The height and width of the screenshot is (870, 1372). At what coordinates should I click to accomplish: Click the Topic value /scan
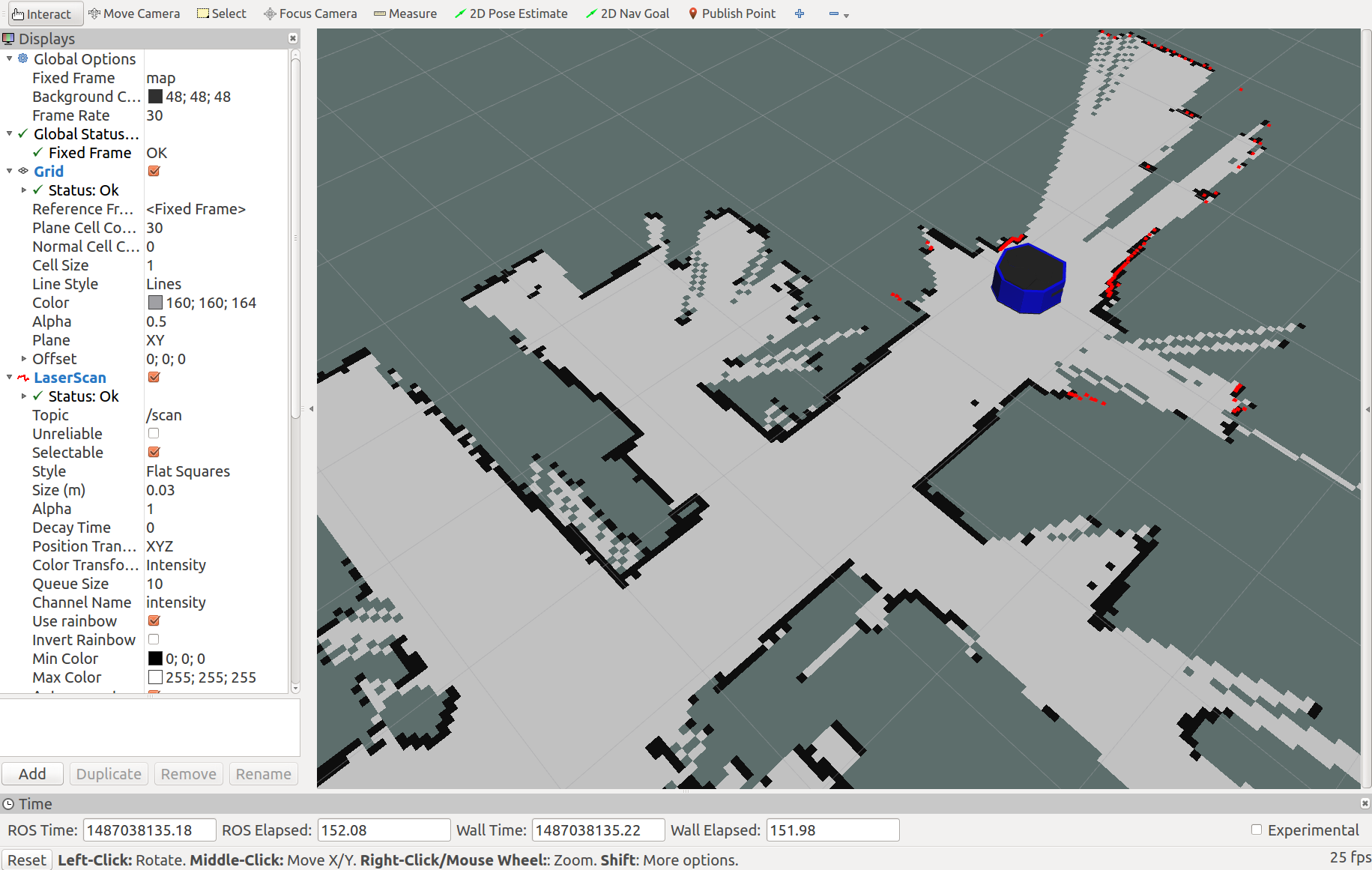164,415
